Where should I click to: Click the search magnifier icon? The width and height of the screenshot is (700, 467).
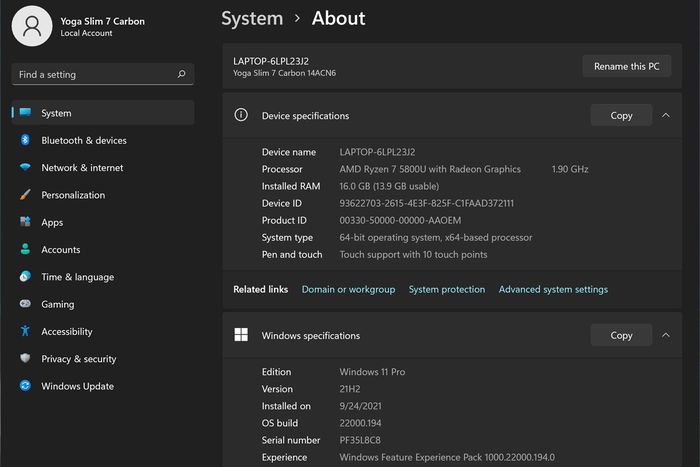click(181, 74)
